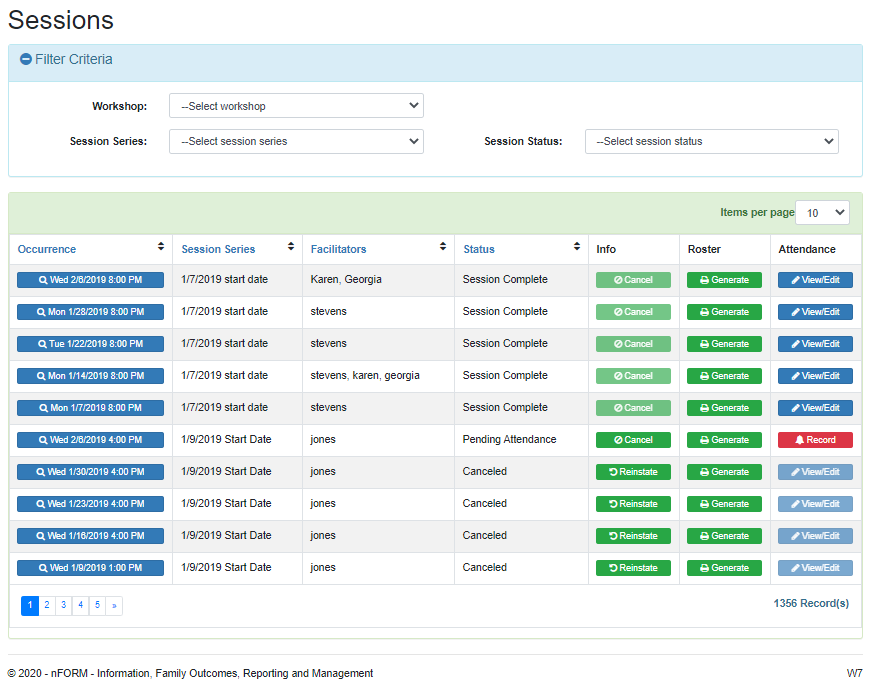View/Edit attendance for Tue 1/22/2019 session
The width and height of the screenshot is (888, 699).
point(815,344)
